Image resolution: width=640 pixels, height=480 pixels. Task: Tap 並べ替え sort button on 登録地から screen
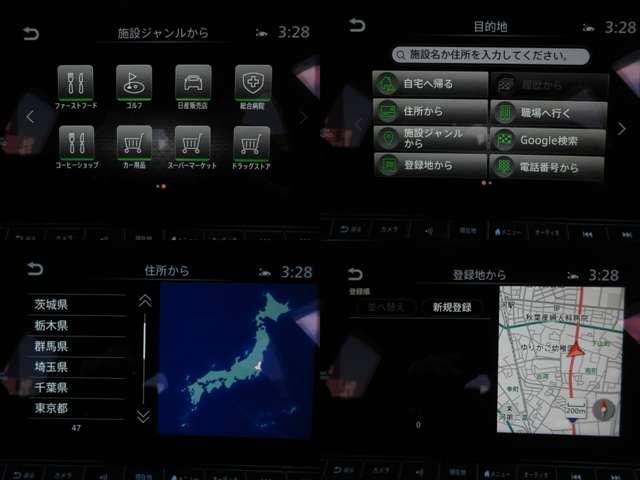386,307
